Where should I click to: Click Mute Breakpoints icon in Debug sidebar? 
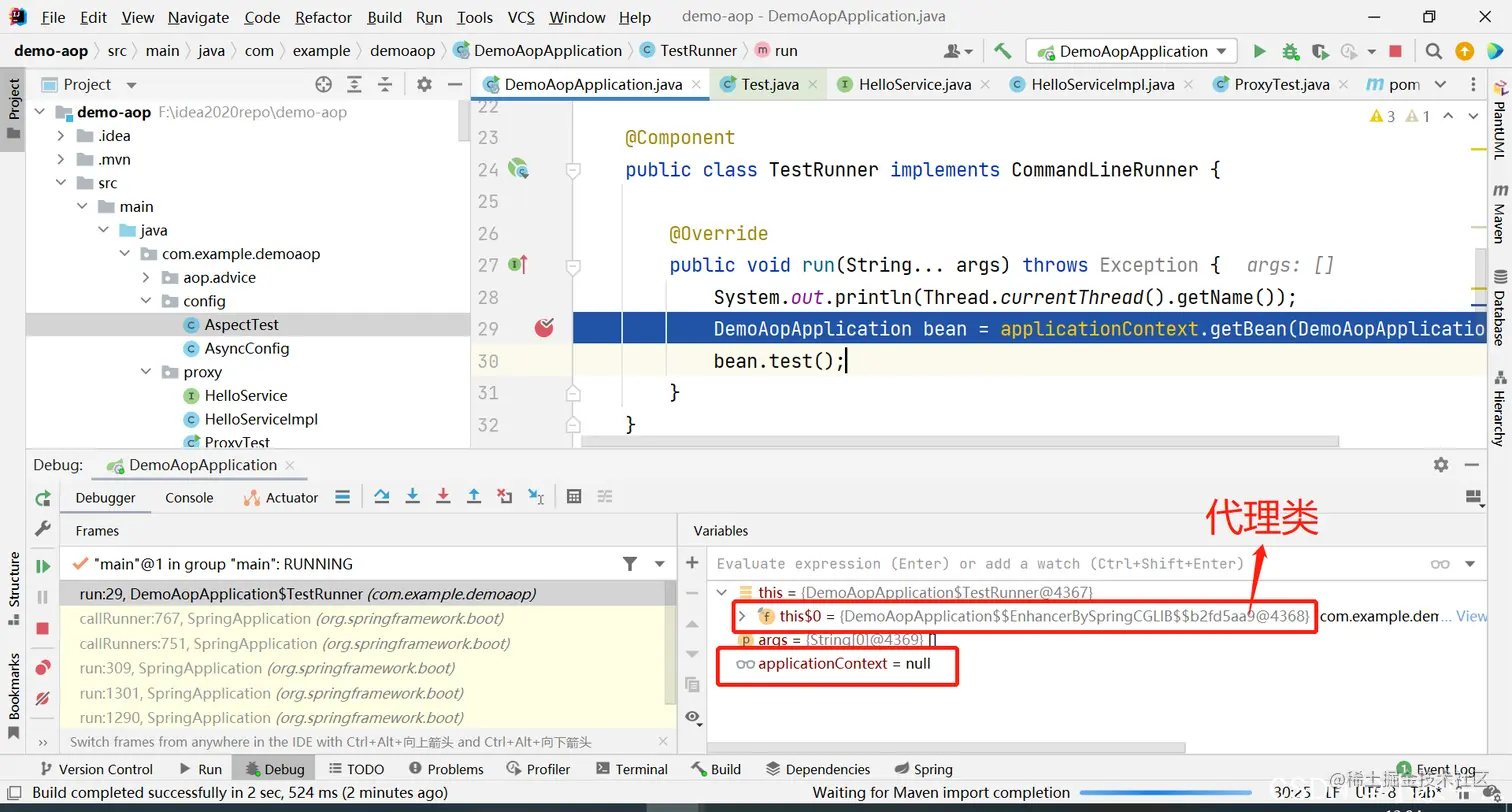[42, 698]
